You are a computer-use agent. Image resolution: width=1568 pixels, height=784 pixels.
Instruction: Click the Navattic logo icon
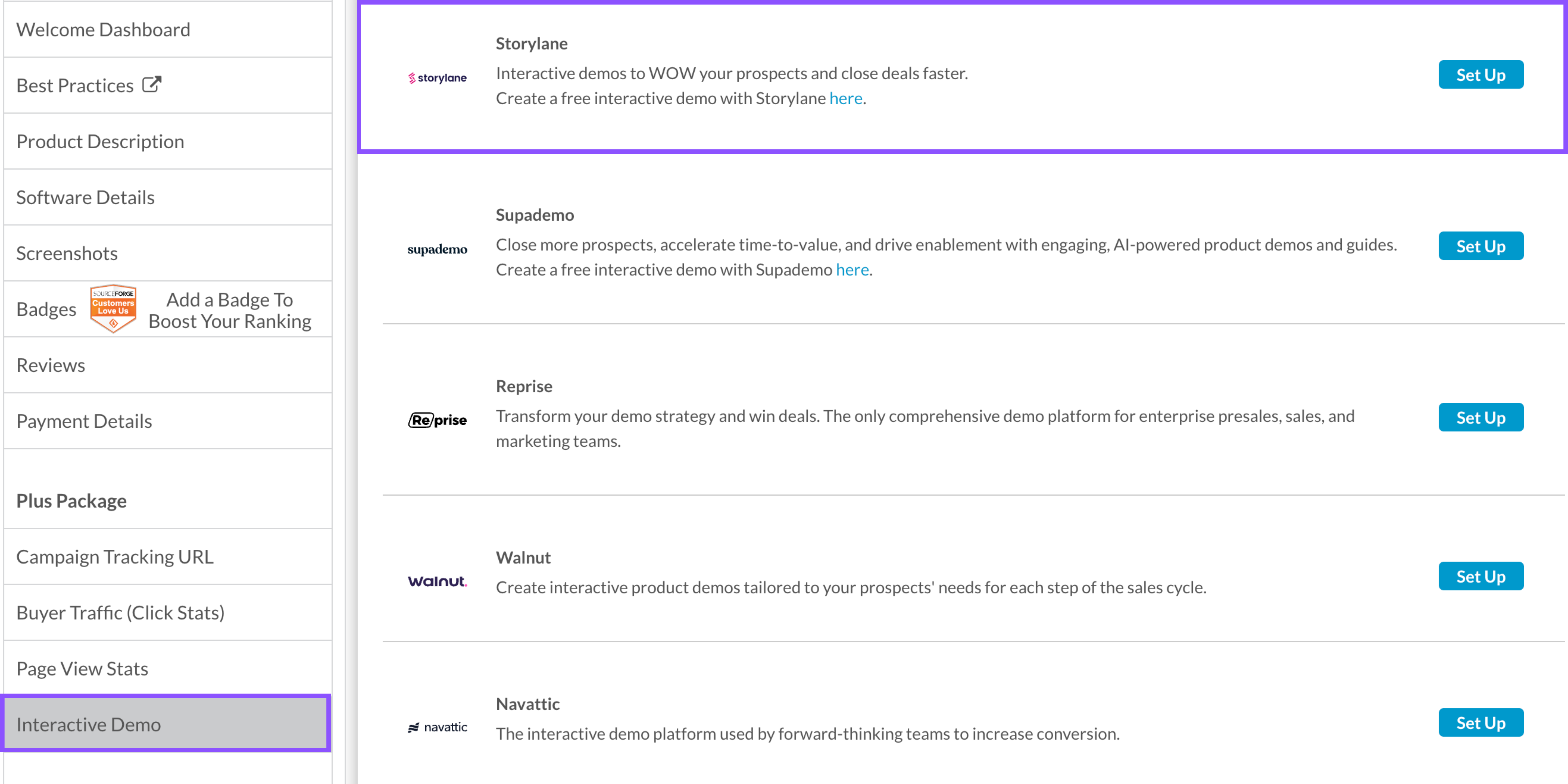[x=437, y=727]
